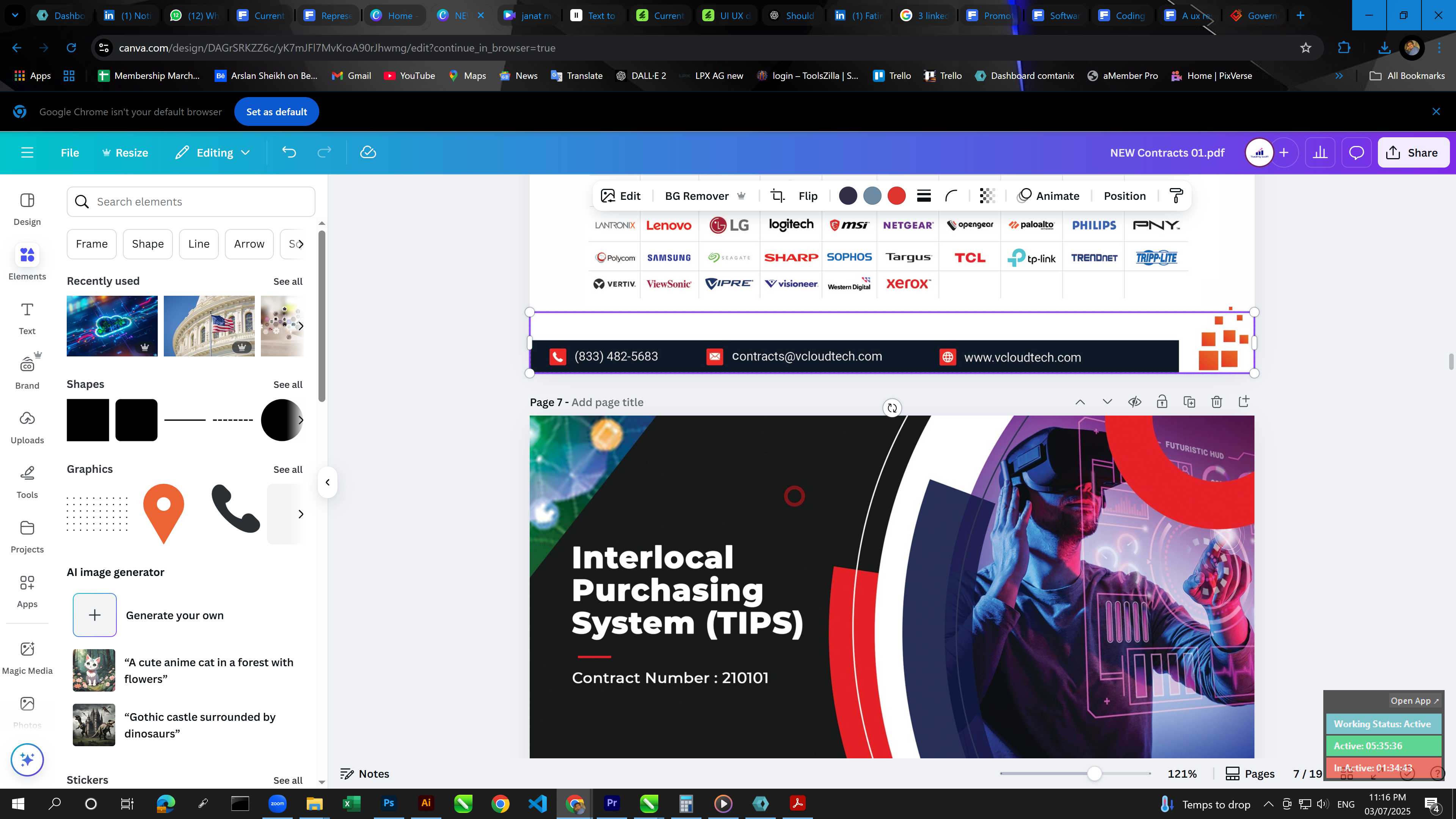Open the analytics bar chart icon
The image size is (1456, 819).
[x=1320, y=152]
